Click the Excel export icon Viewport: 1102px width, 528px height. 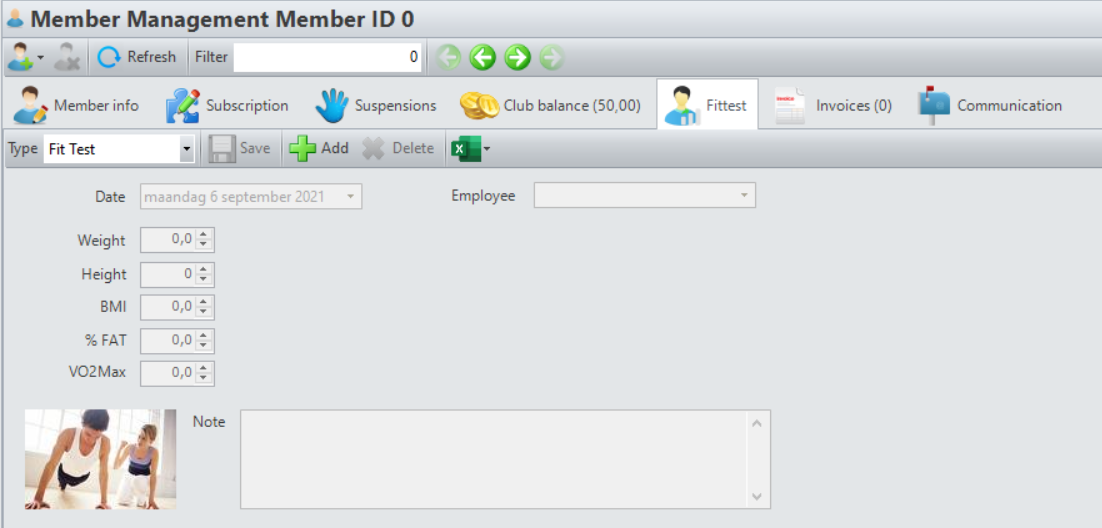point(464,149)
